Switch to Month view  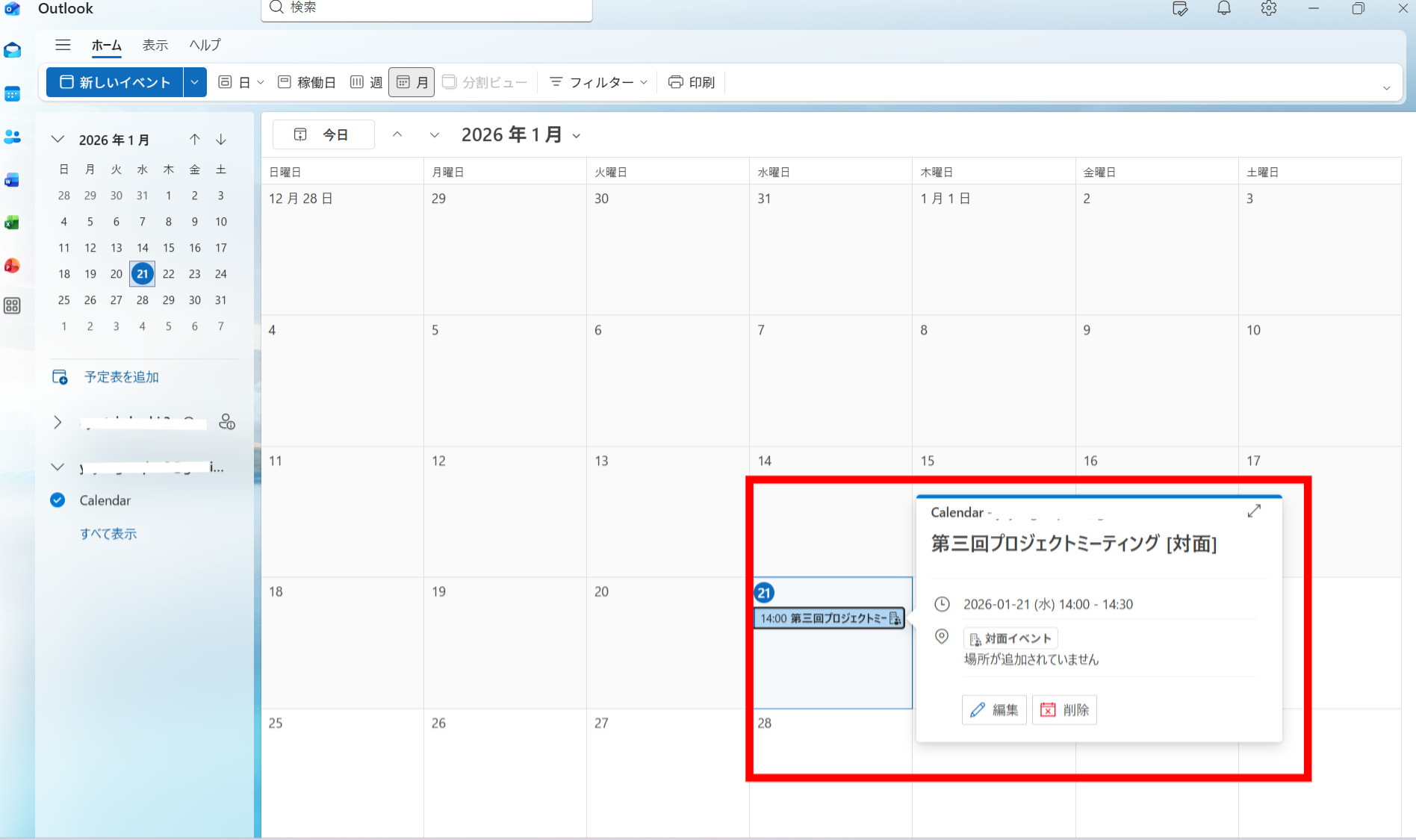click(x=412, y=82)
